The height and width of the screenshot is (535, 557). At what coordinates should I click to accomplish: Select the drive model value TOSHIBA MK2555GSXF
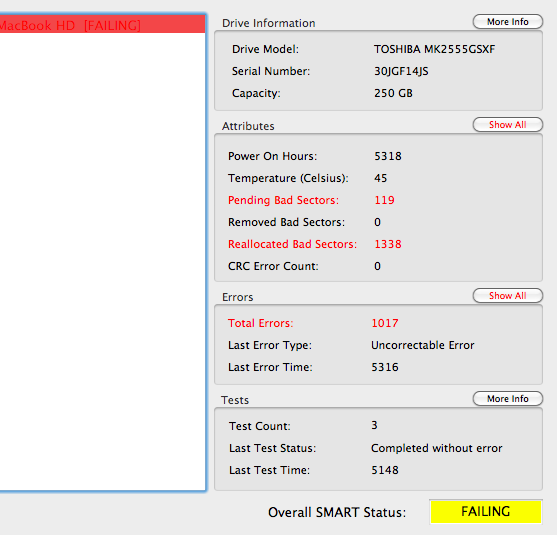click(434, 49)
